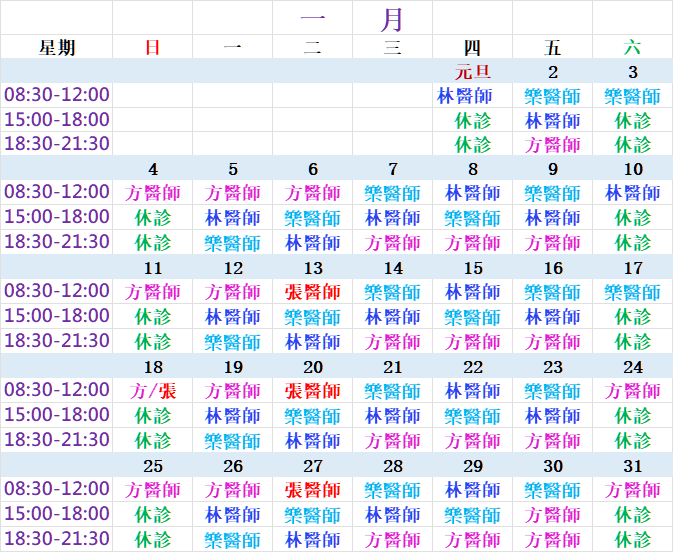Click 樂醫師 morning slot on the 3rd
Viewport: 673px width, 552px height.
pos(632,96)
